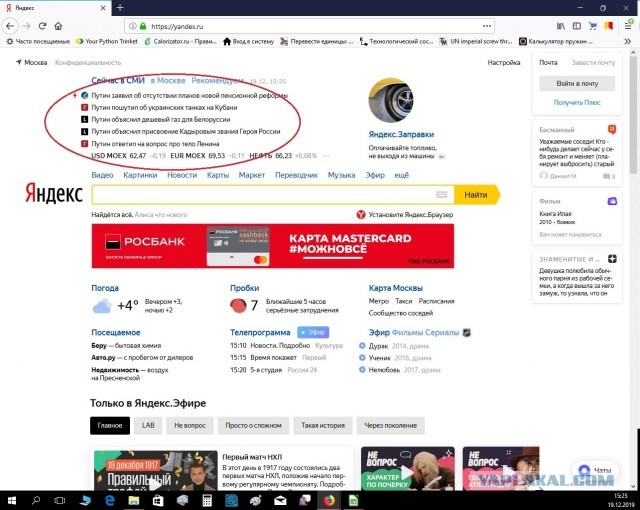Open Calculator from the taskbar
Image resolution: width=640 pixels, height=510 pixels.
[207, 500]
